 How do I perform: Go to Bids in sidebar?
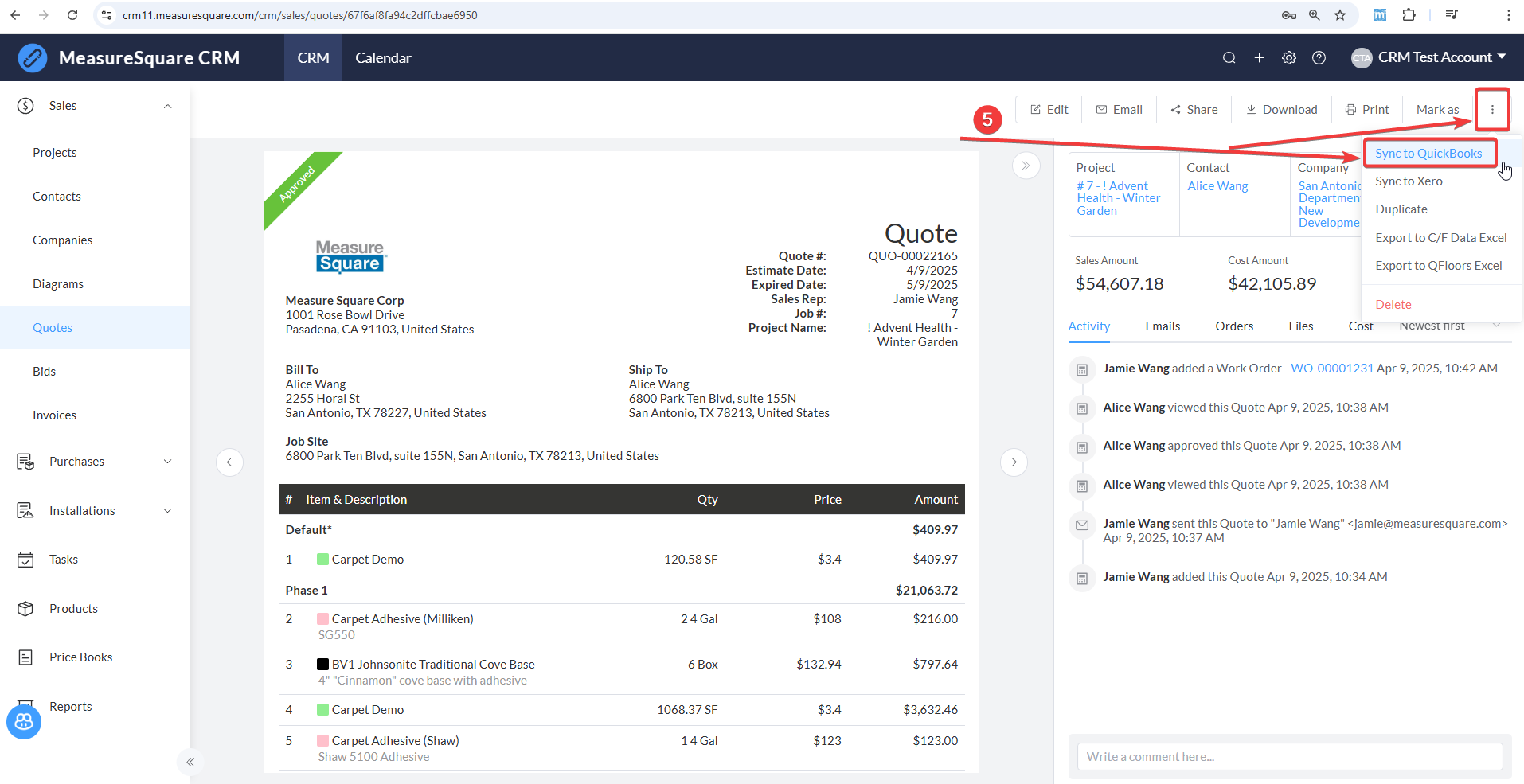pos(45,372)
